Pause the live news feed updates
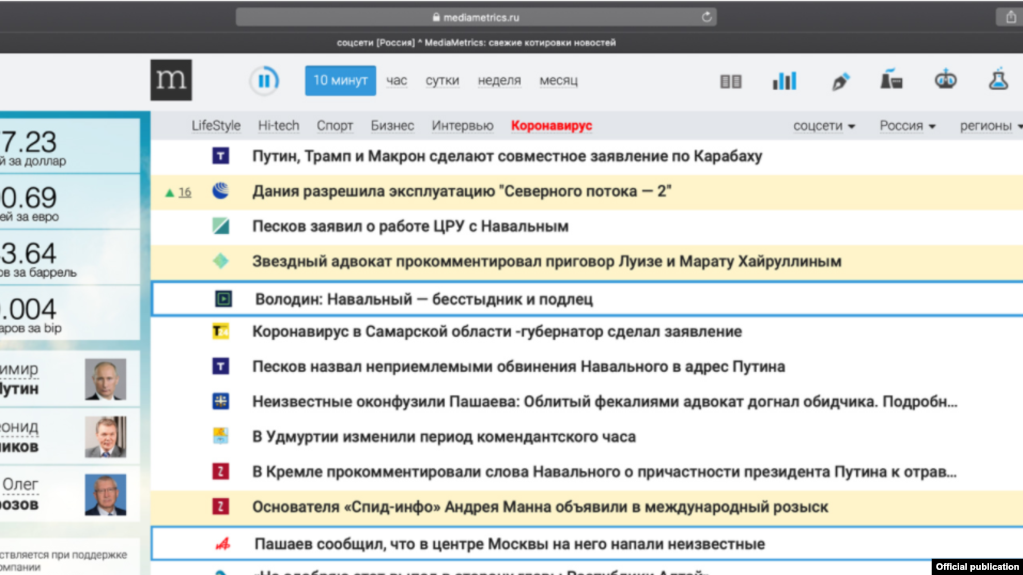 pyautogui.click(x=264, y=80)
